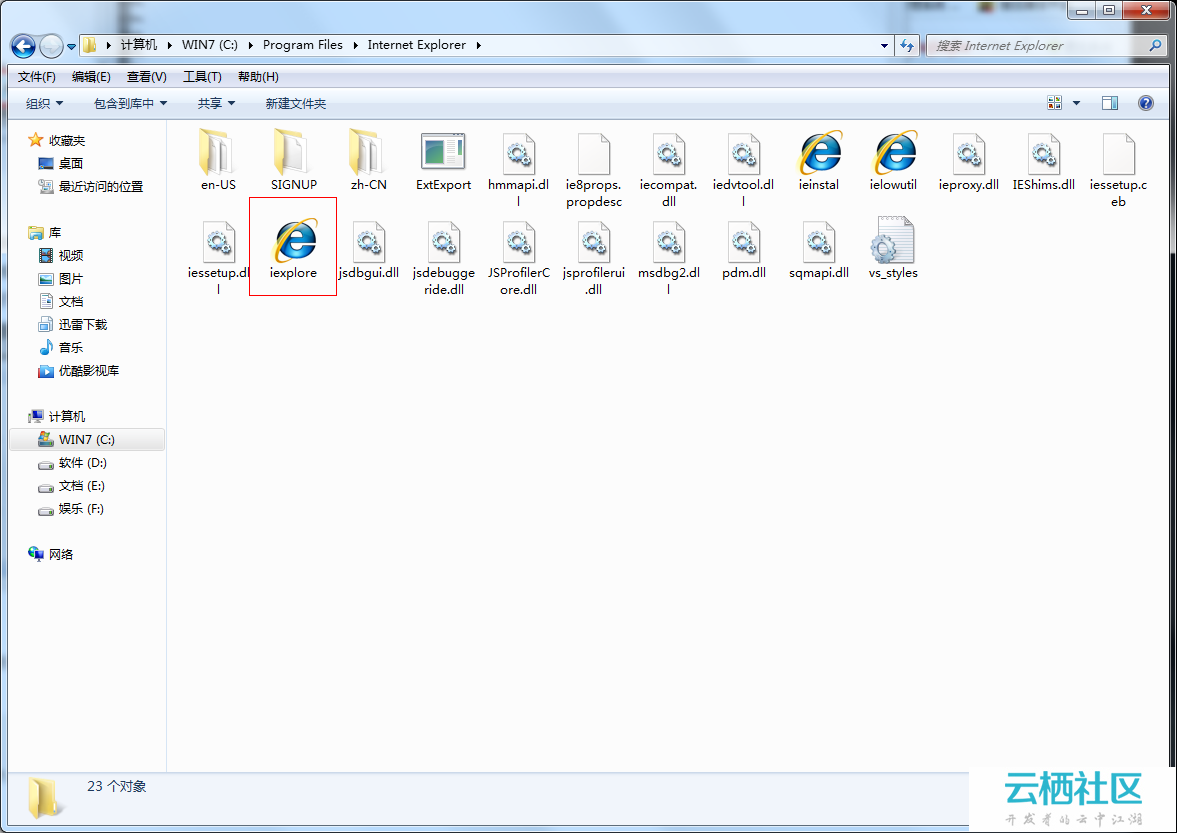Select the ieinstal Internet Explorer icon
1177x833 pixels.
pyautogui.click(x=818, y=155)
